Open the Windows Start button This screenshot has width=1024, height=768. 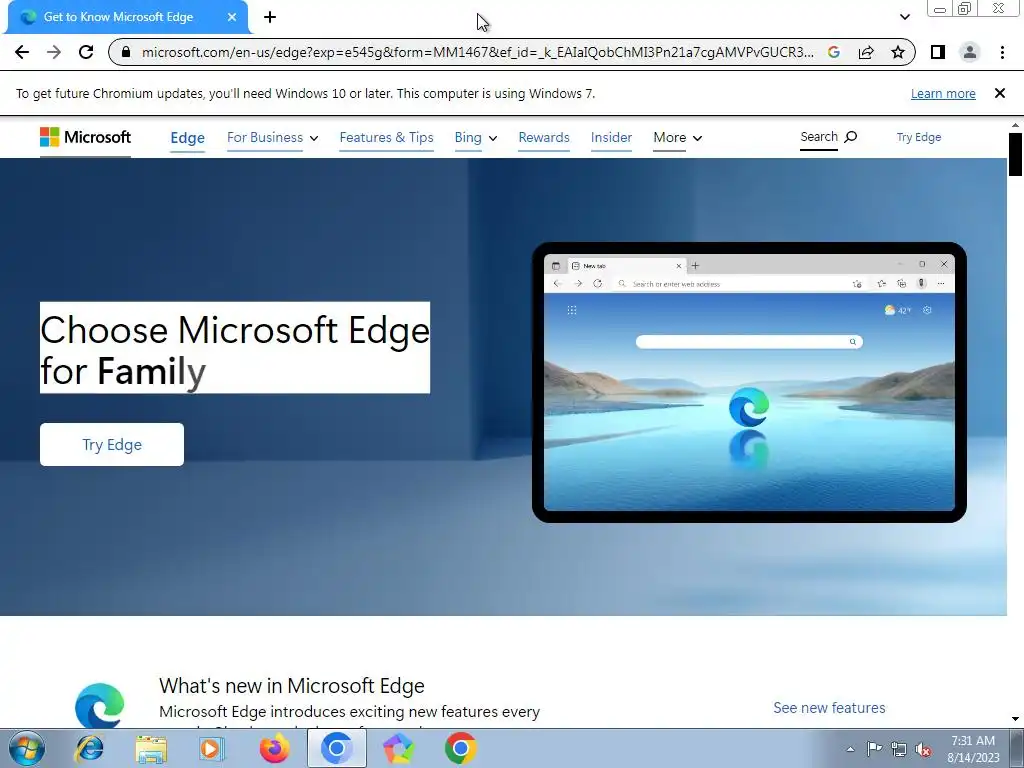(x=27, y=748)
